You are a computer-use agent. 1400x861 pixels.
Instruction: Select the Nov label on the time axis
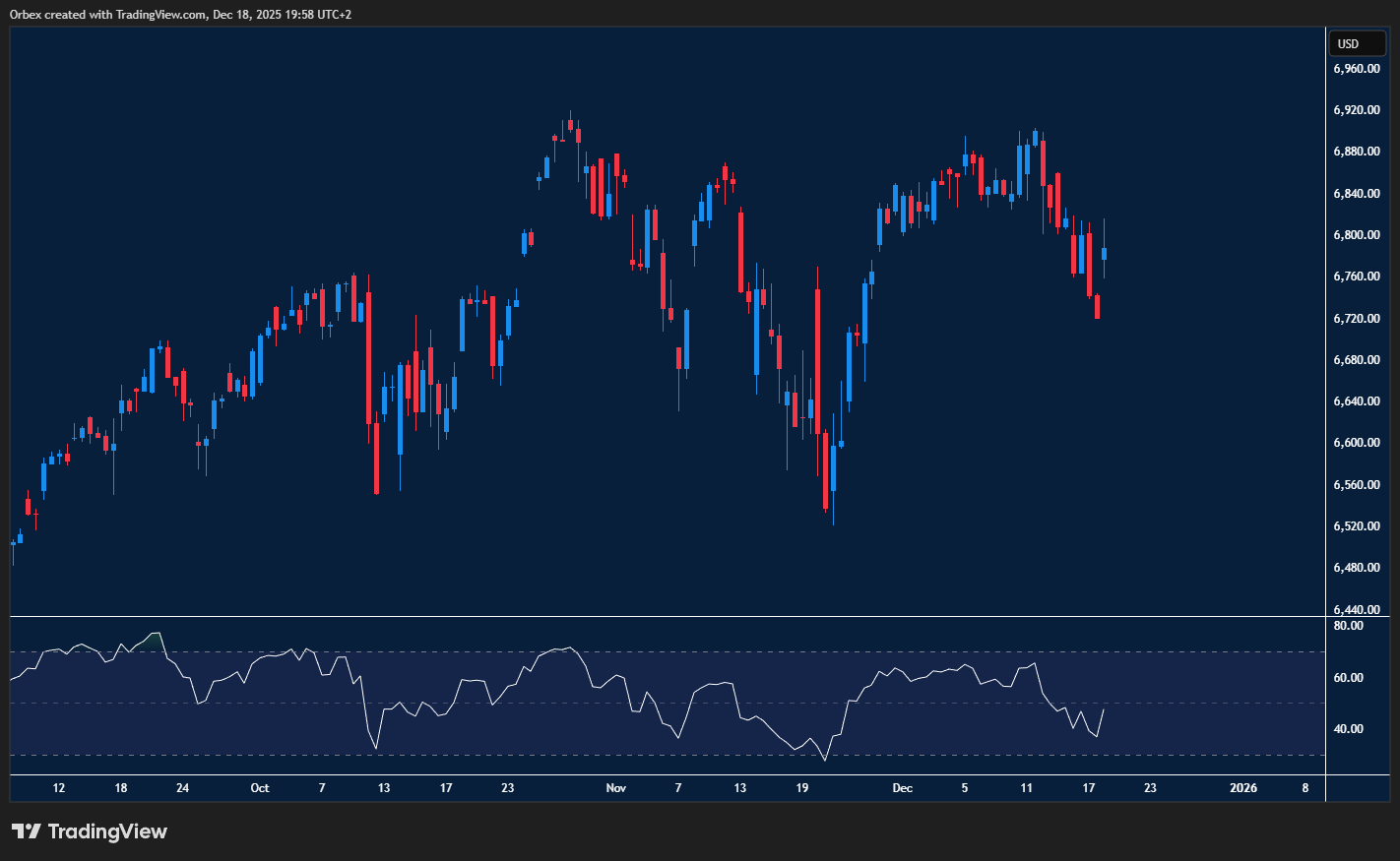click(615, 788)
